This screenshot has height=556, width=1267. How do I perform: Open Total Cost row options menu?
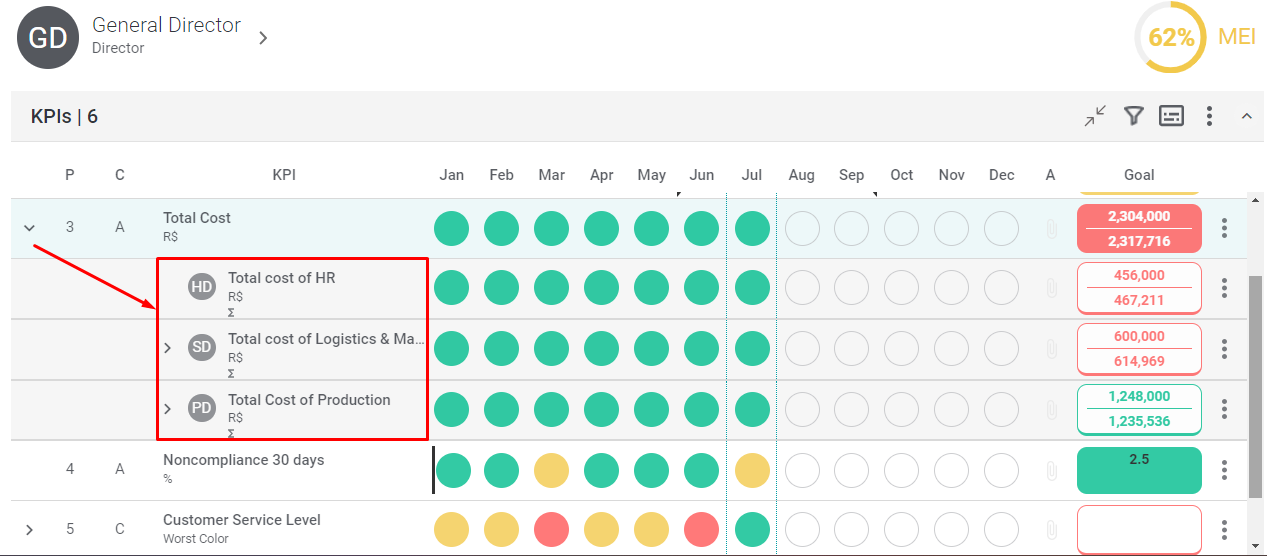(1224, 228)
